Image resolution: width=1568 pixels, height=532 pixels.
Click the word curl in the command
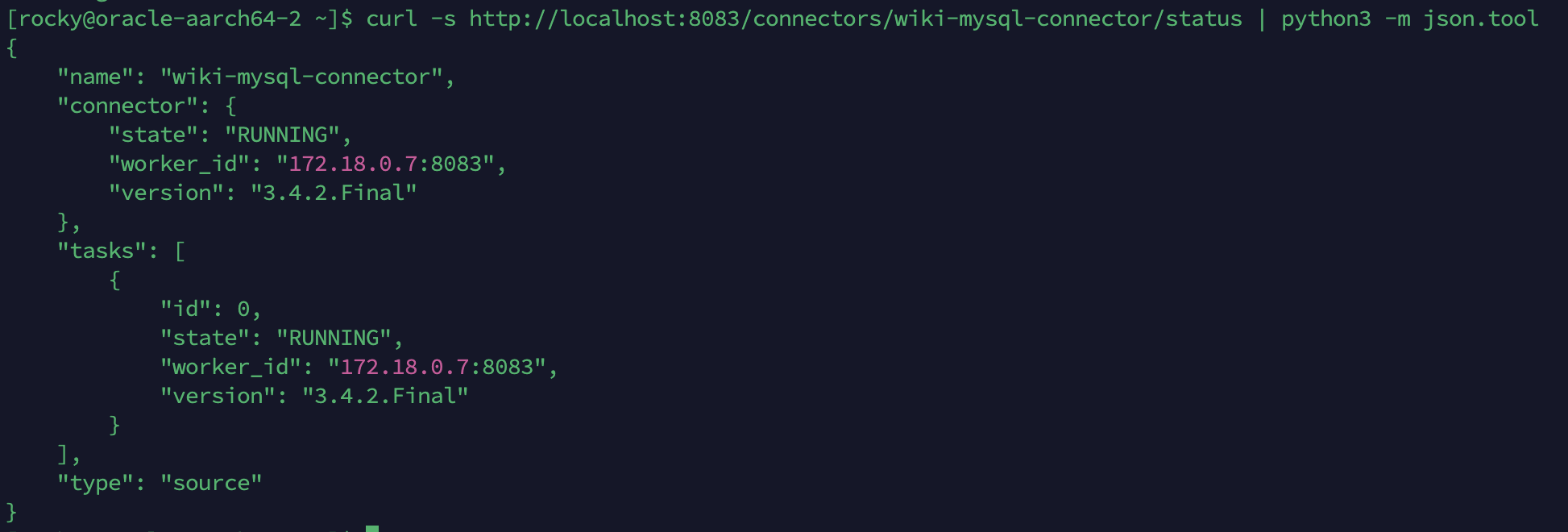coord(392,19)
